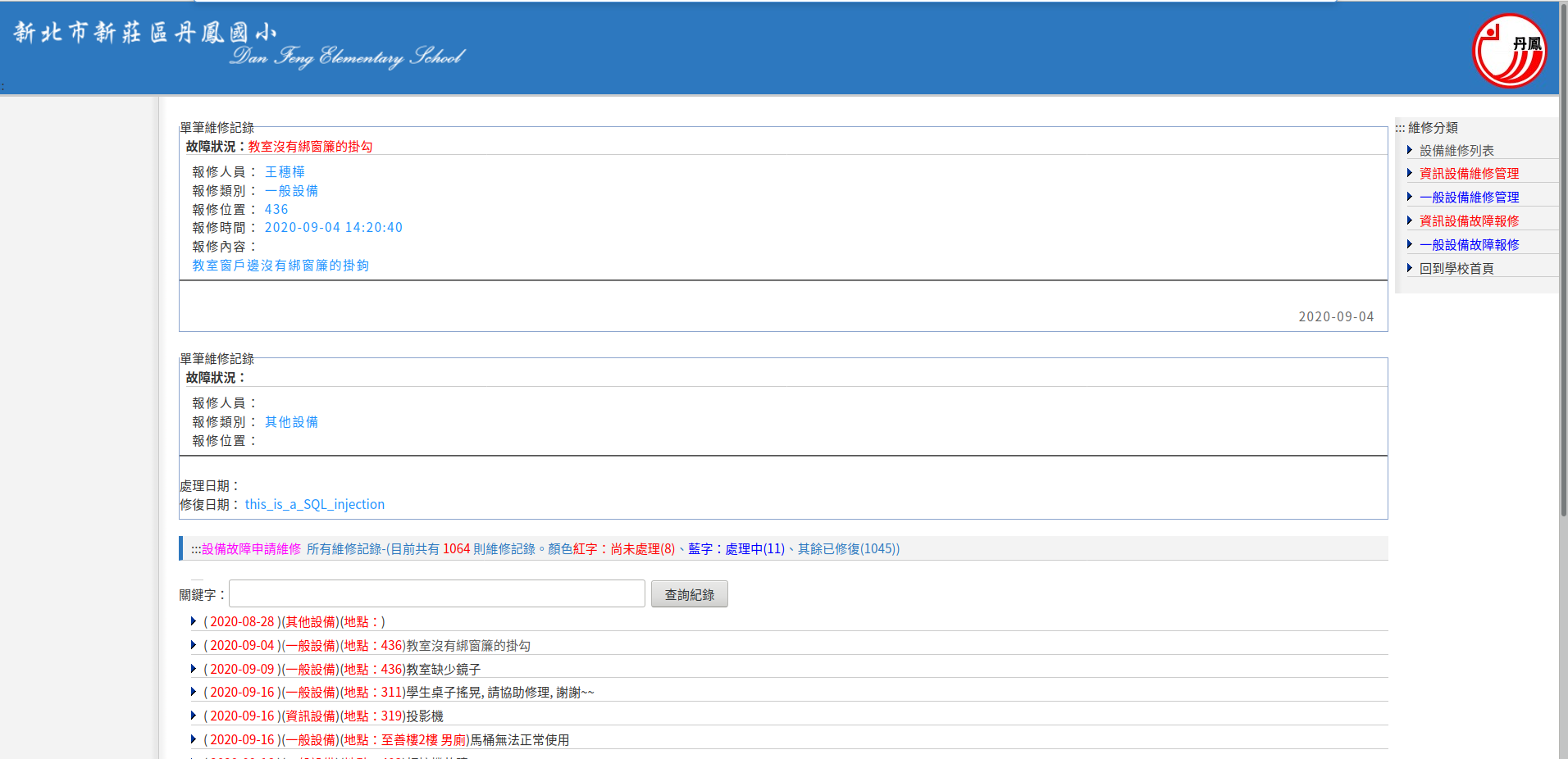Click the Dan Feng school logo icon
Image resolution: width=1568 pixels, height=759 pixels.
pos(1509,50)
